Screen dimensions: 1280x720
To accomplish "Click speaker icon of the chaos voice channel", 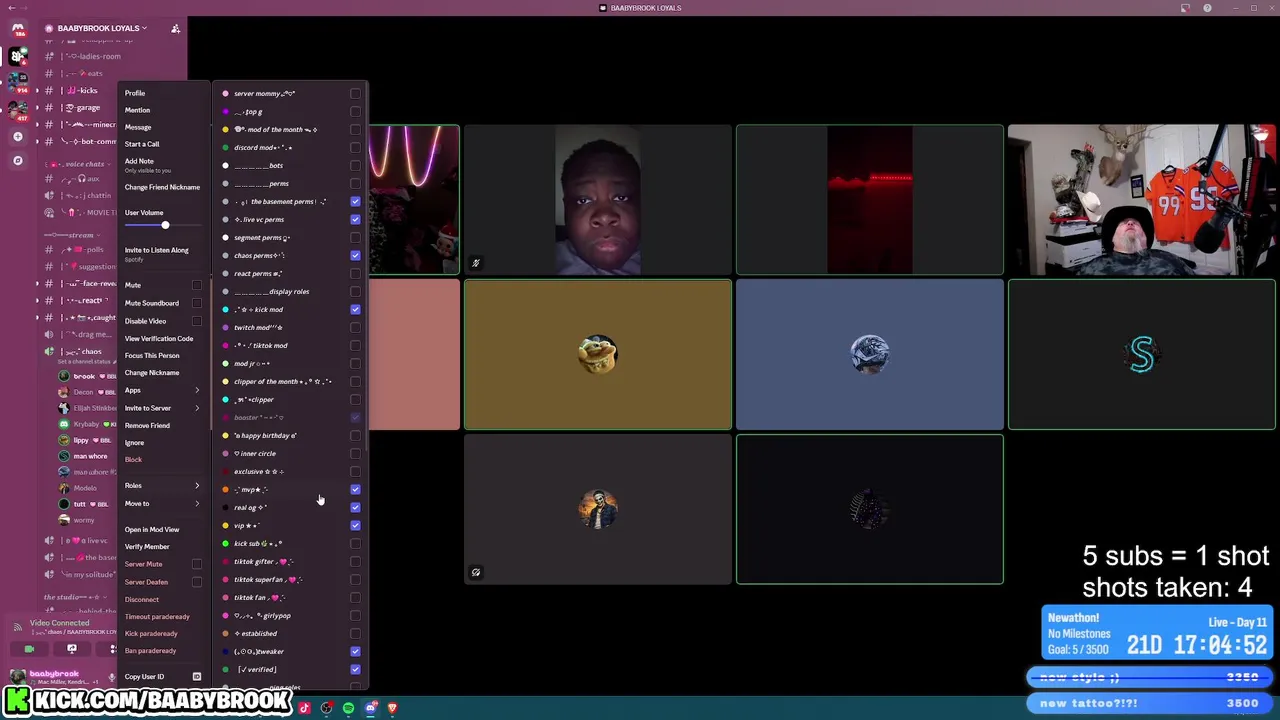I will point(49,351).
